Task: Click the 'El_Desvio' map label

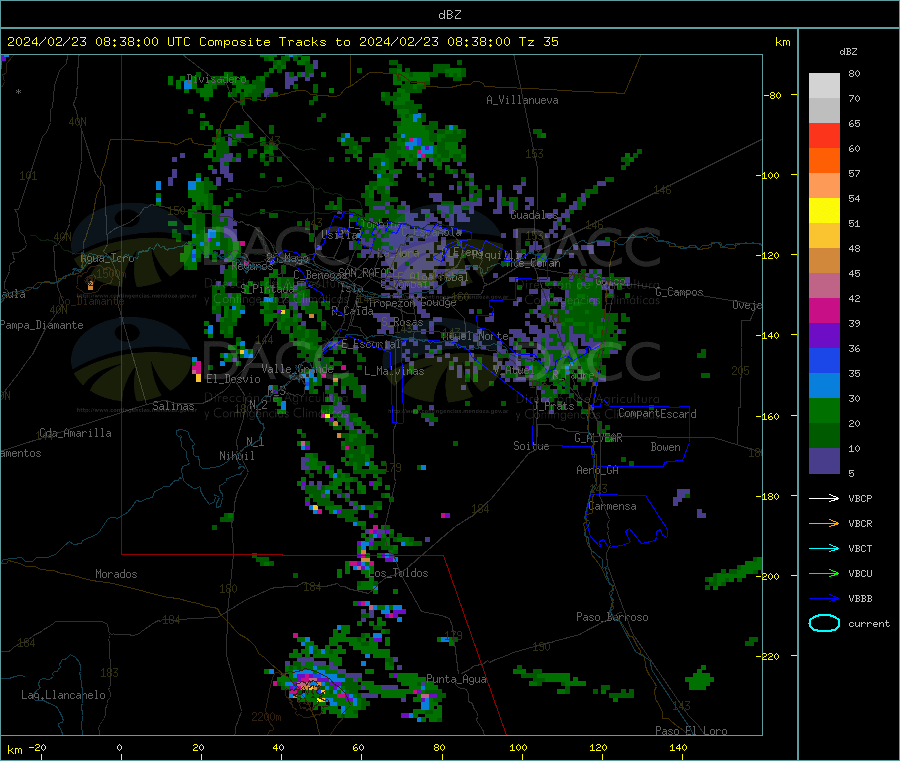Action: pos(233,379)
